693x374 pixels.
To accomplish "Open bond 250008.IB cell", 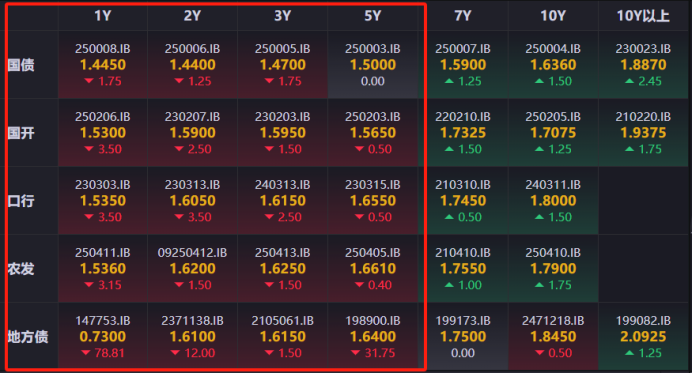I will [x=103, y=65].
